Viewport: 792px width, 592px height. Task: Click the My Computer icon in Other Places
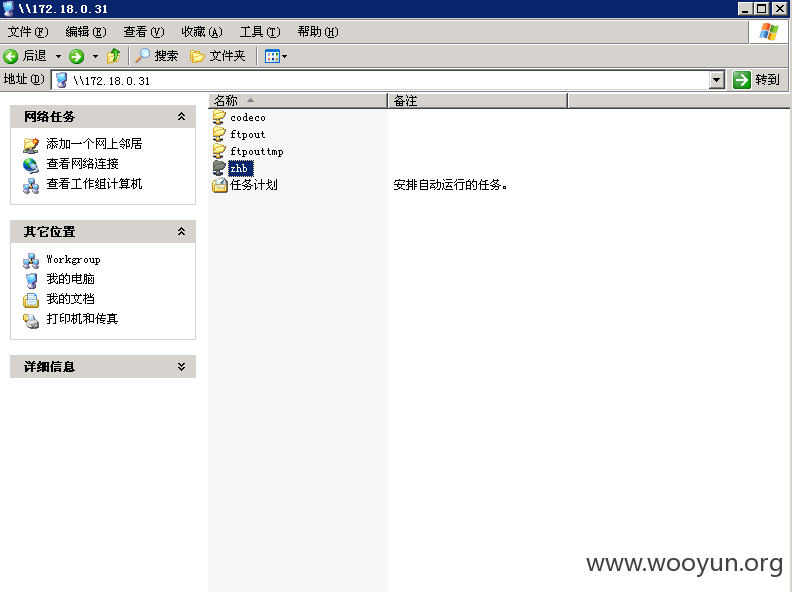pos(31,280)
